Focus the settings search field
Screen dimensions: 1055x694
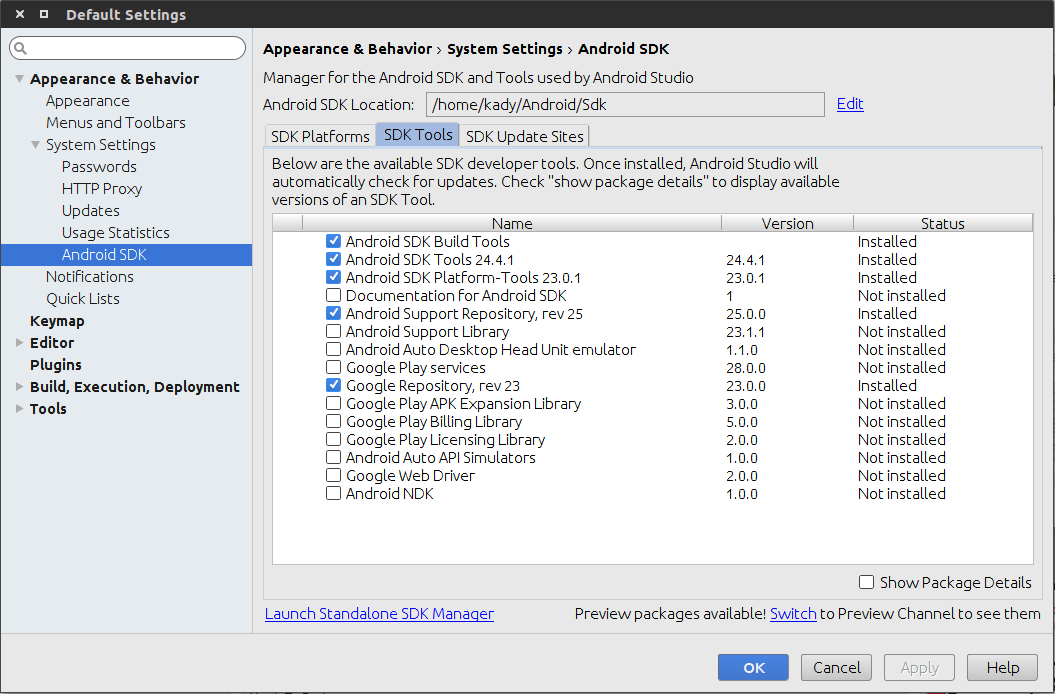click(x=128, y=48)
